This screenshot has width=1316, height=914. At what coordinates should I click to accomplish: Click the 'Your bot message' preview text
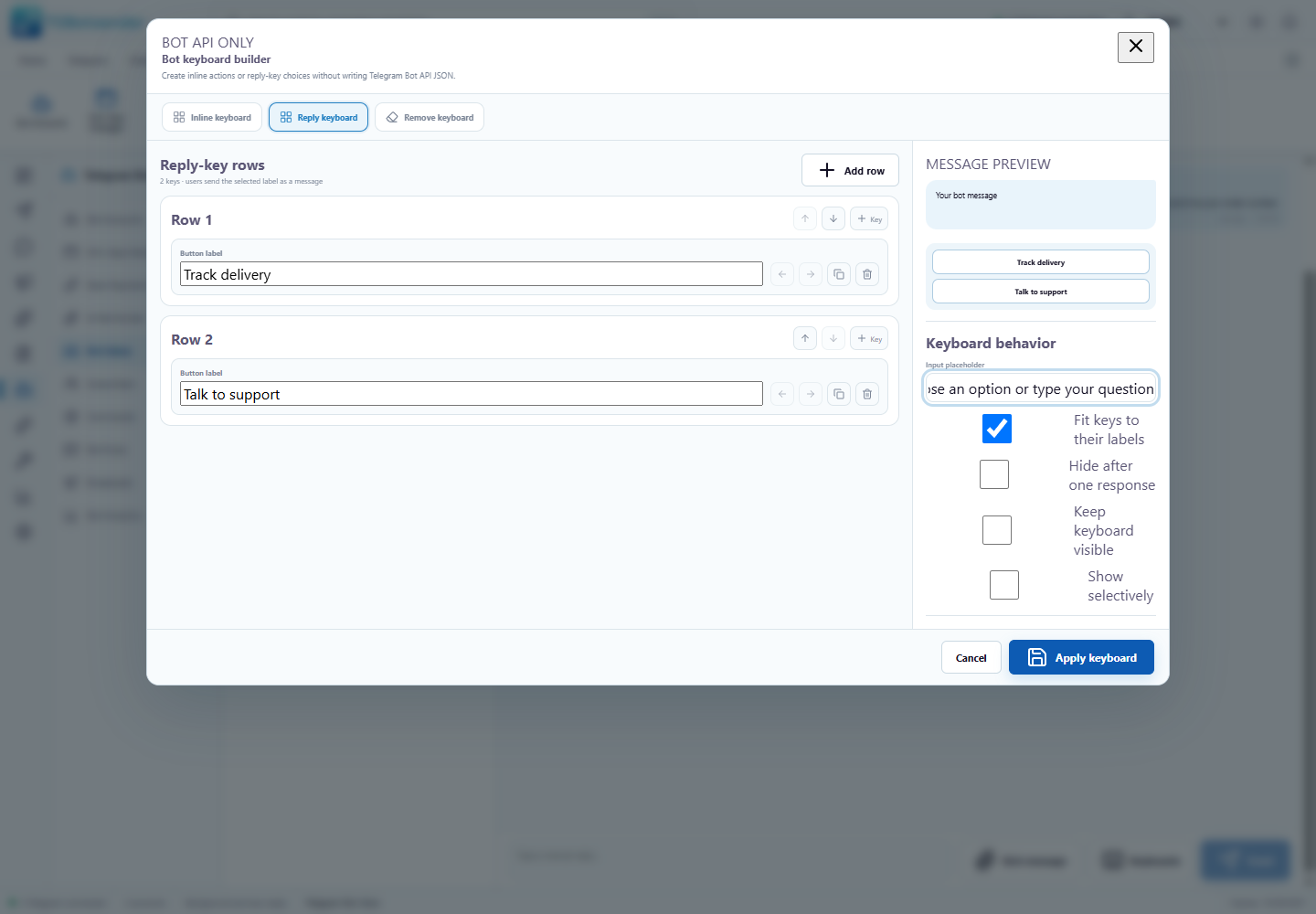tap(966, 196)
